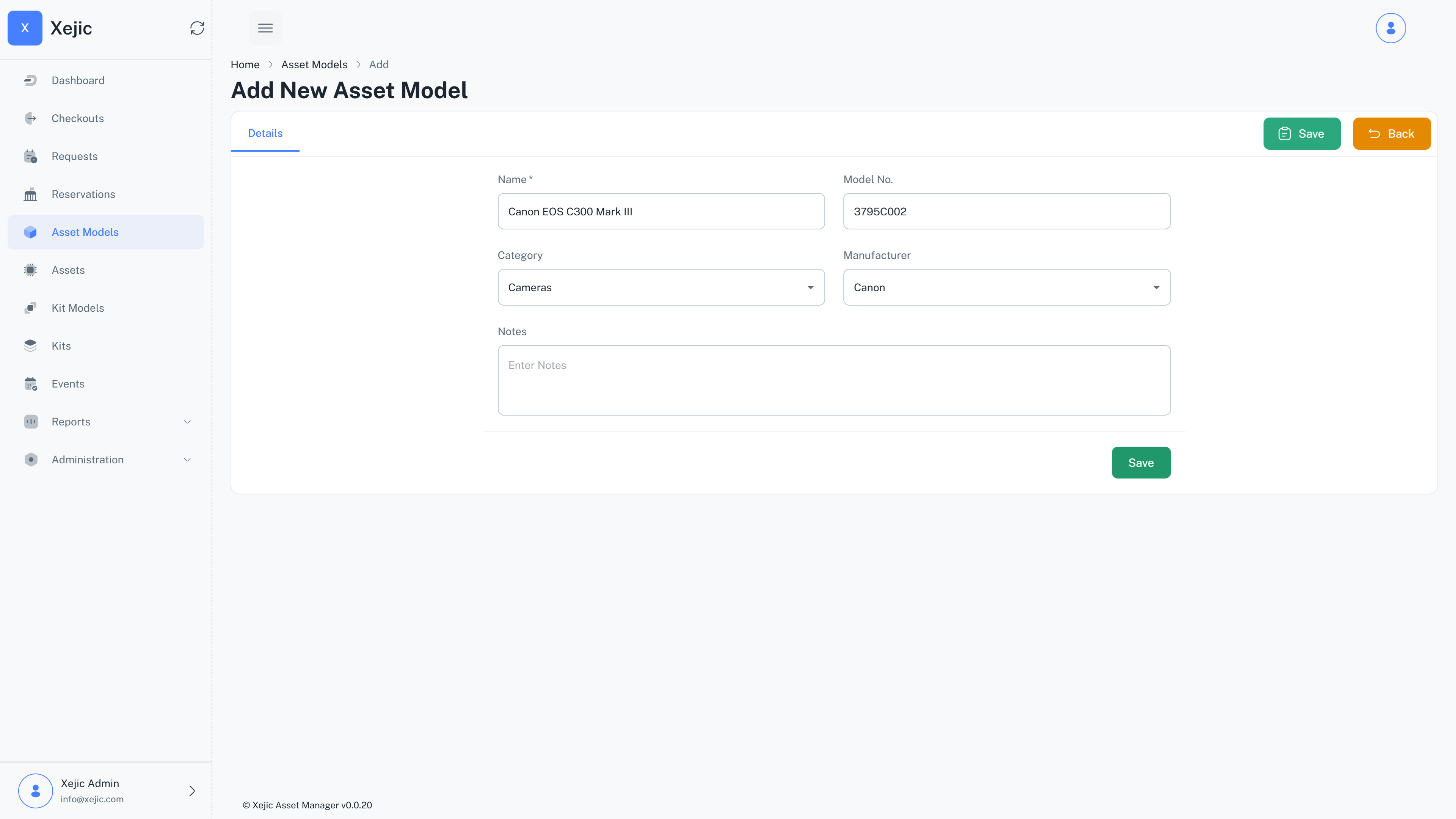Click the orange Back button
1456x819 pixels.
(1392, 133)
